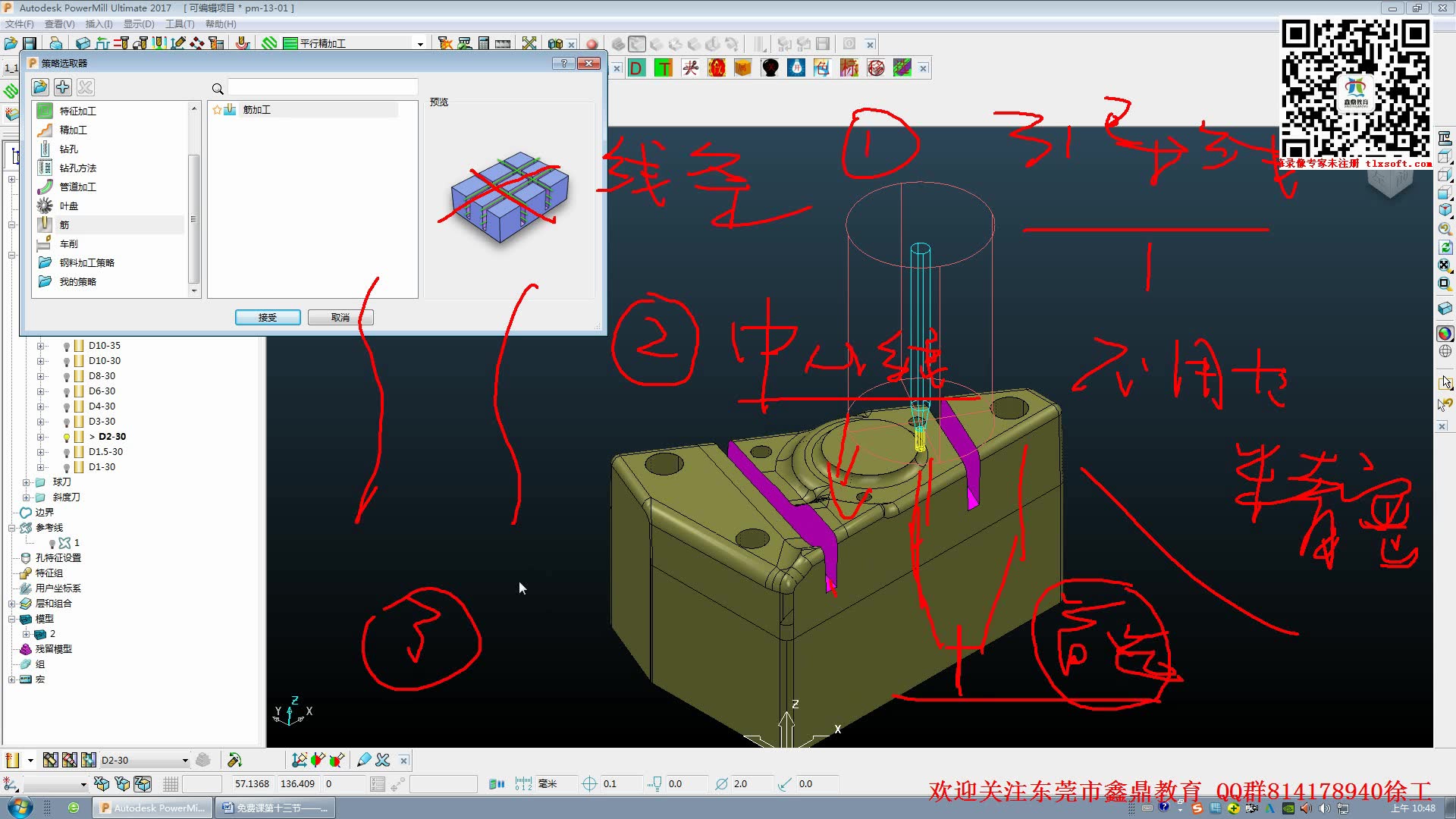Click the 取消 cancel button
The width and height of the screenshot is (1456, 819).
(x=340, y=317)
